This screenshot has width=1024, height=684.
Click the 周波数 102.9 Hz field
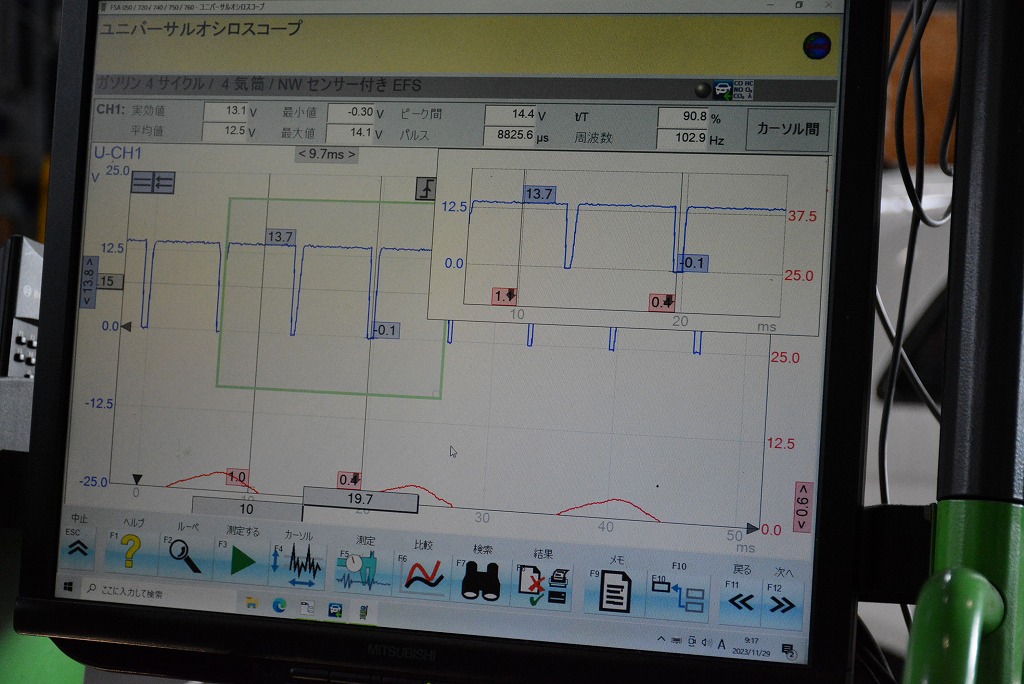pyautogui.click(x=682, y=138)
